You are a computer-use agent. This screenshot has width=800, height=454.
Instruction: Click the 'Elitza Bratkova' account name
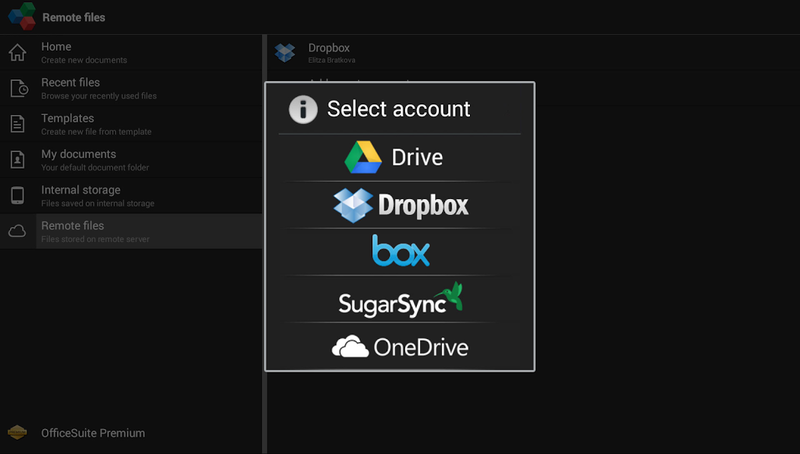(332, 60)
